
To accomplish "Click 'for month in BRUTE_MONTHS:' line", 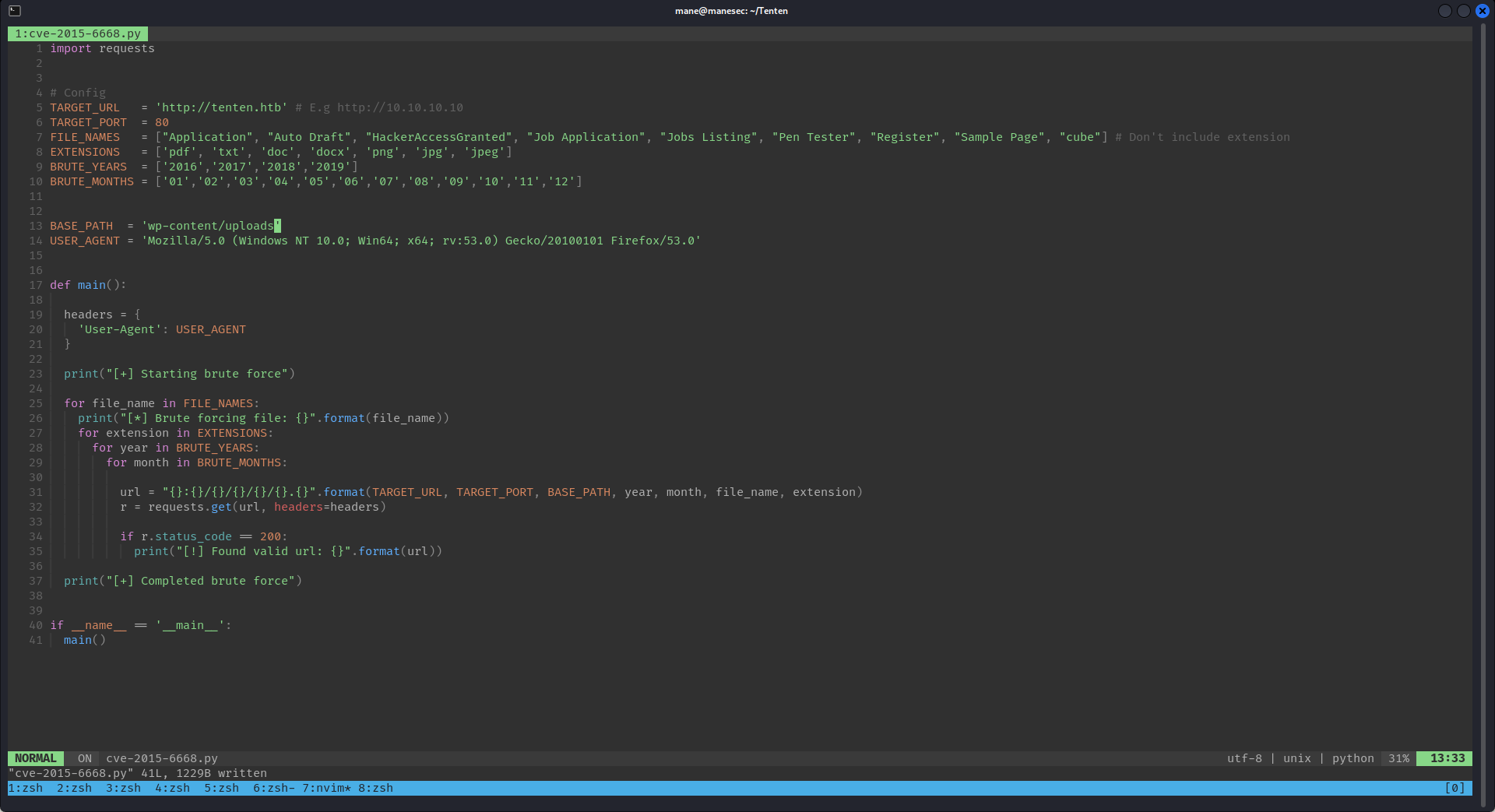I will (x=197, y=462).
